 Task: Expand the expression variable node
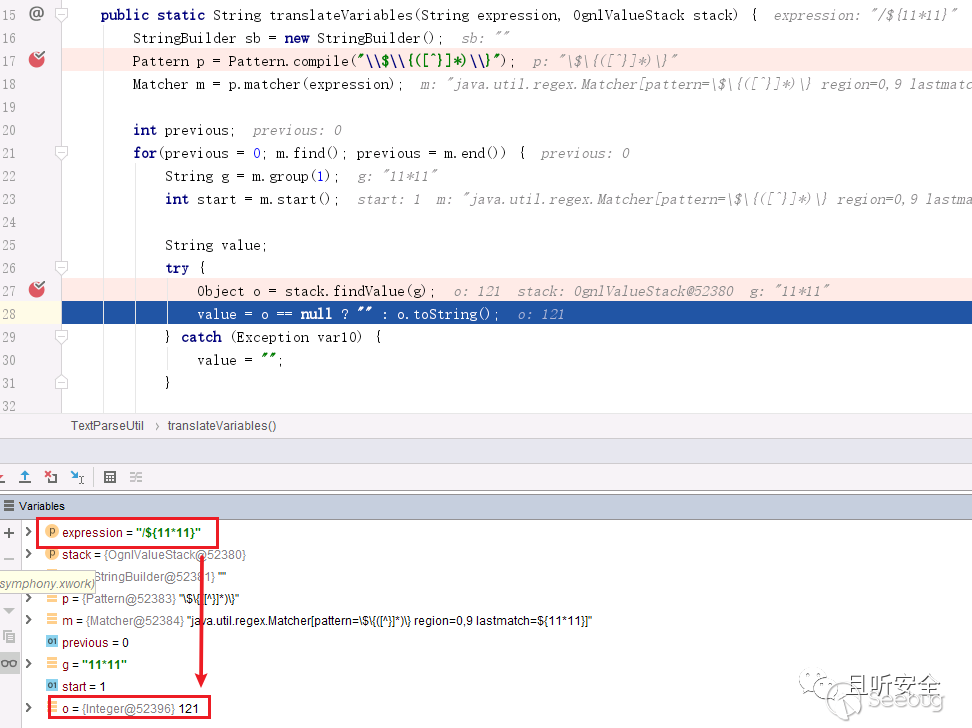tap(29, 532)
